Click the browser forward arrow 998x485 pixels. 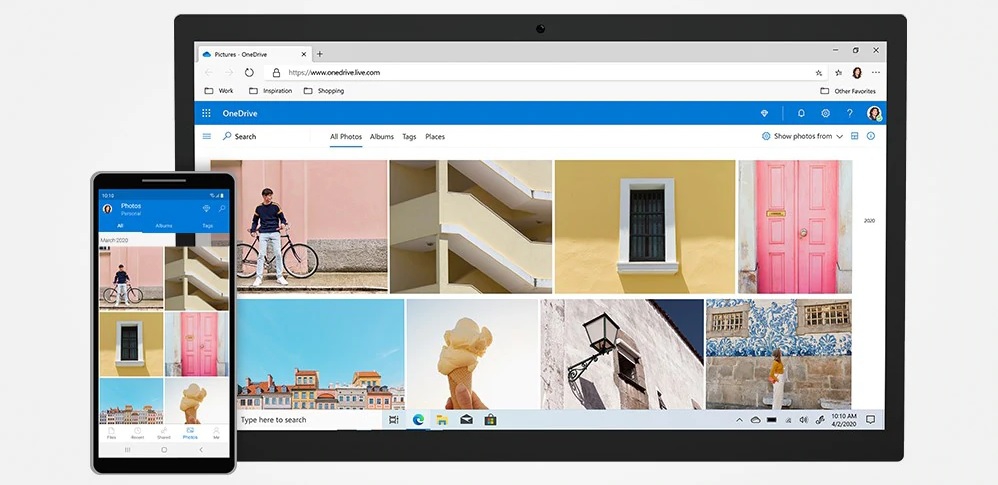pos(229,73)
